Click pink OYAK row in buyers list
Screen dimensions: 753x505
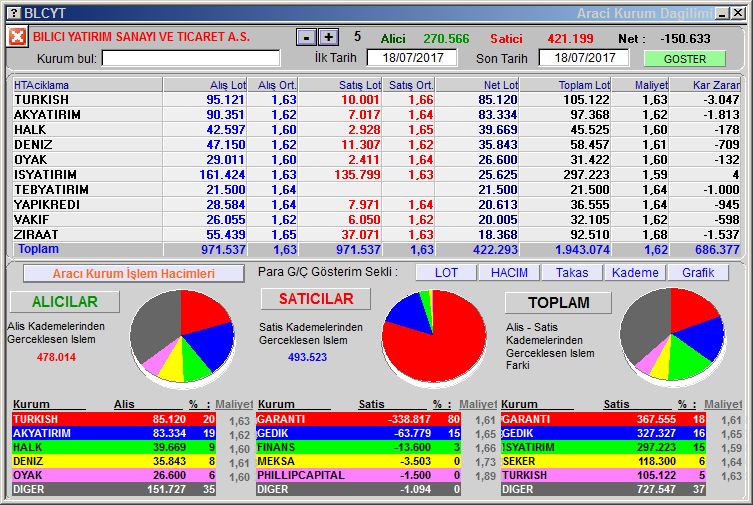[x=114, y=475]
